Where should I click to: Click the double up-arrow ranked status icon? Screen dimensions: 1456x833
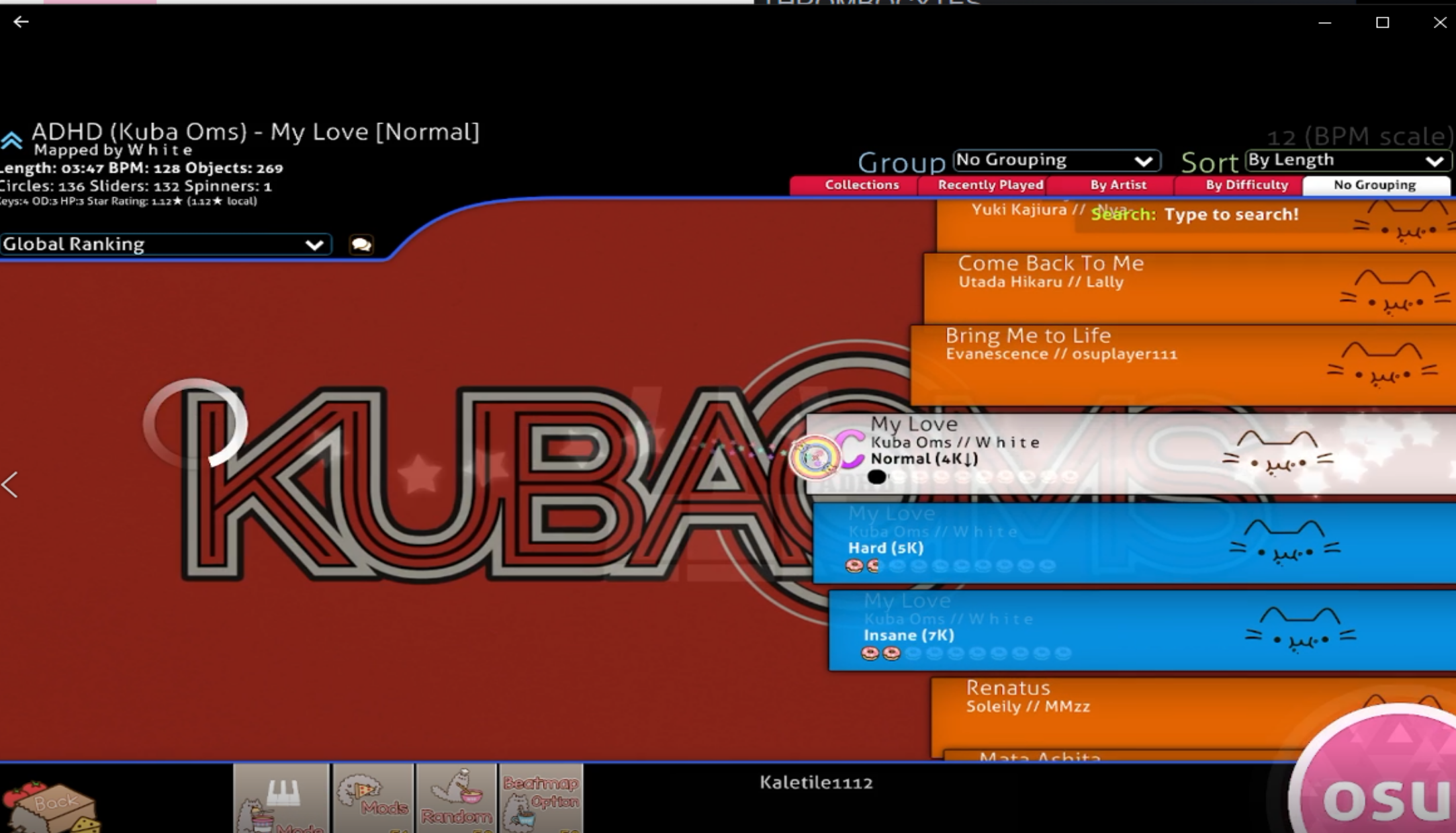pyautogui.click(x=12, y=140)
